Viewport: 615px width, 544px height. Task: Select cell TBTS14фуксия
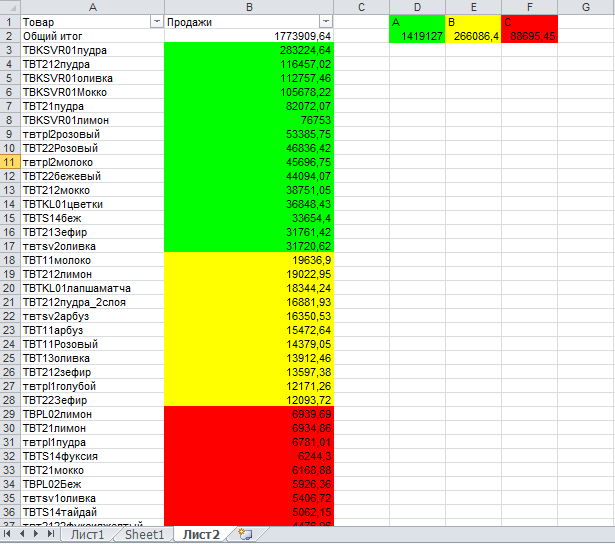[x=92, y=456]
